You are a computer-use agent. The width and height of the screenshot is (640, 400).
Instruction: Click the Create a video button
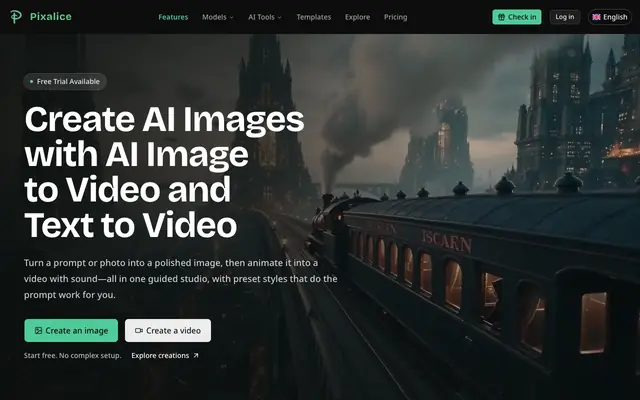168,331
